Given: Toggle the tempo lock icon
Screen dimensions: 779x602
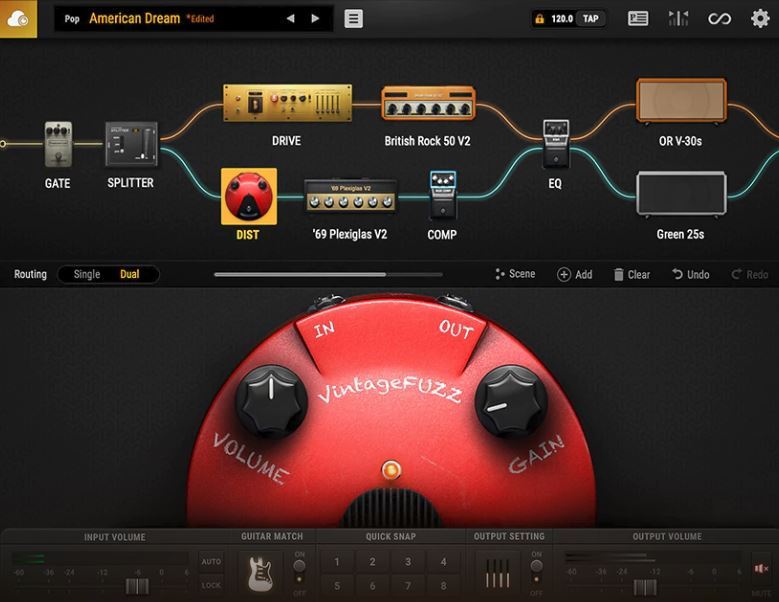Looking at the screenshot, I should [x=539, y=19].
